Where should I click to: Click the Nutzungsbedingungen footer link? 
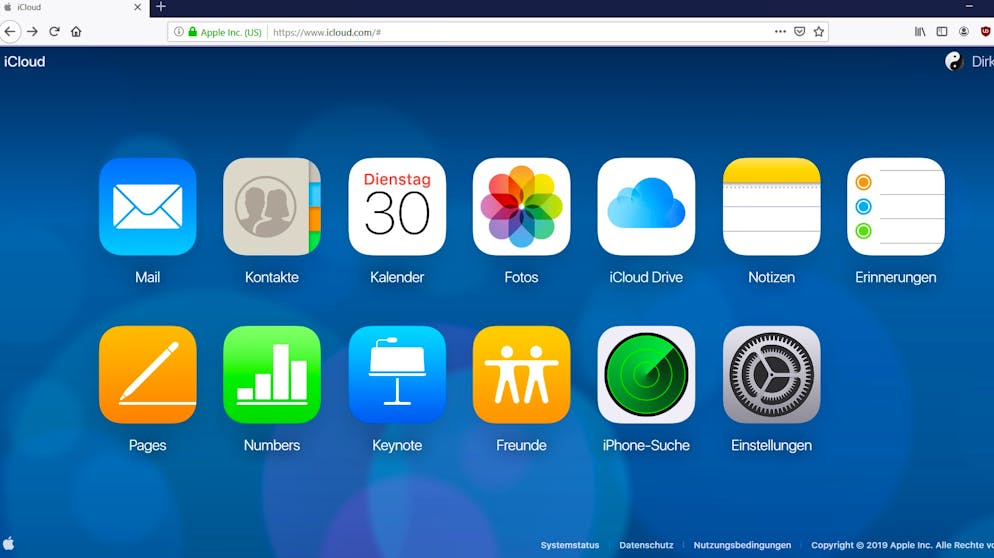click(742, 545)
